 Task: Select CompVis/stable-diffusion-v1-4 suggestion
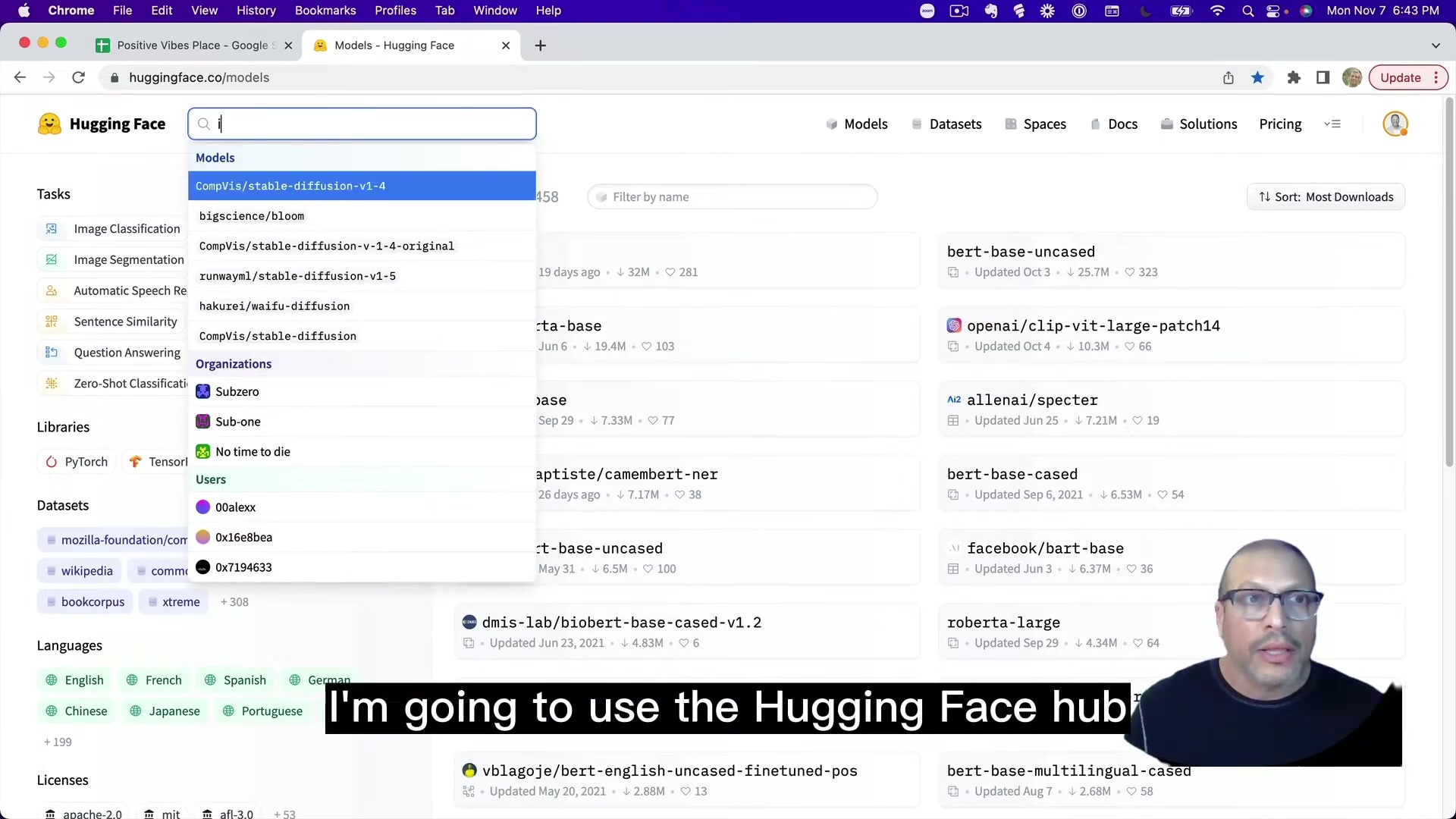[362, 186]
